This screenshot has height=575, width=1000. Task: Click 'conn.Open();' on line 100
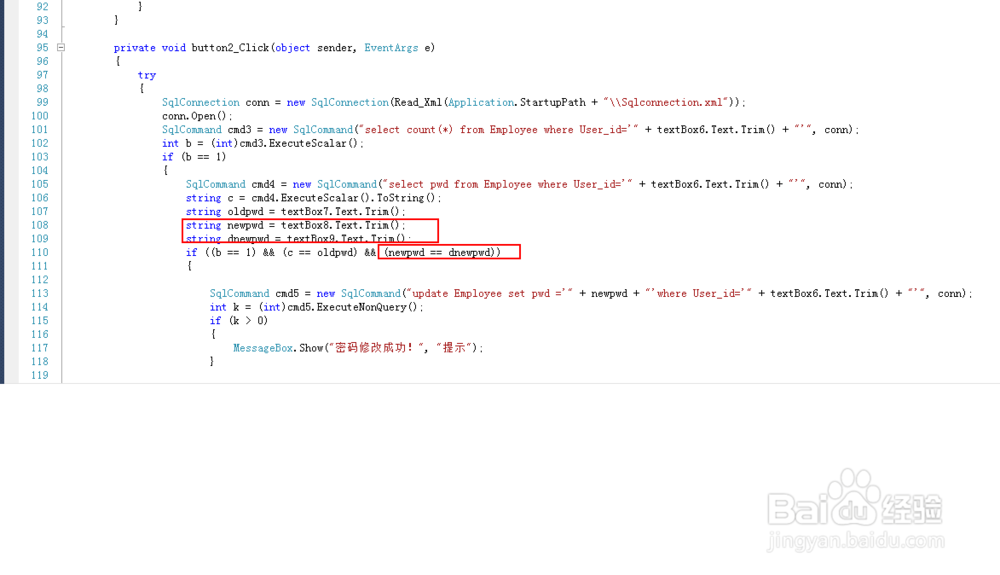click(197, 116)
